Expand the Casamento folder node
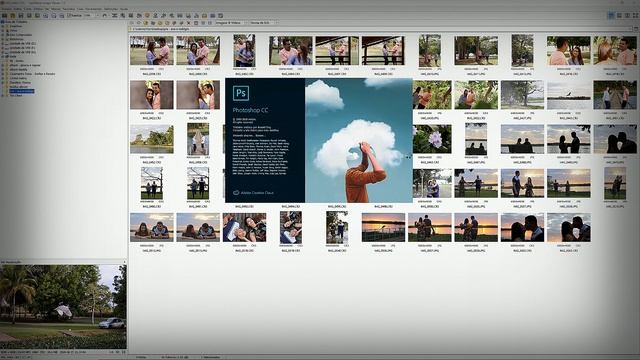The image size is (640, 360). click(3, 74)
